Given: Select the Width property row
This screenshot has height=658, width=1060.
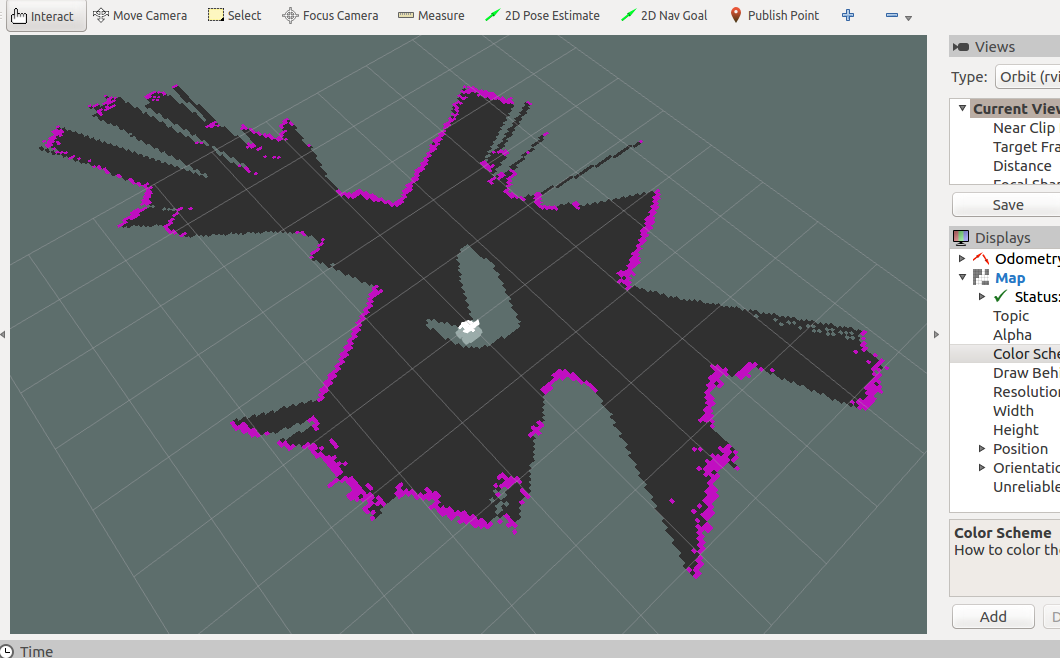Looking at the screenshot, I should [x=1005, y=410].
